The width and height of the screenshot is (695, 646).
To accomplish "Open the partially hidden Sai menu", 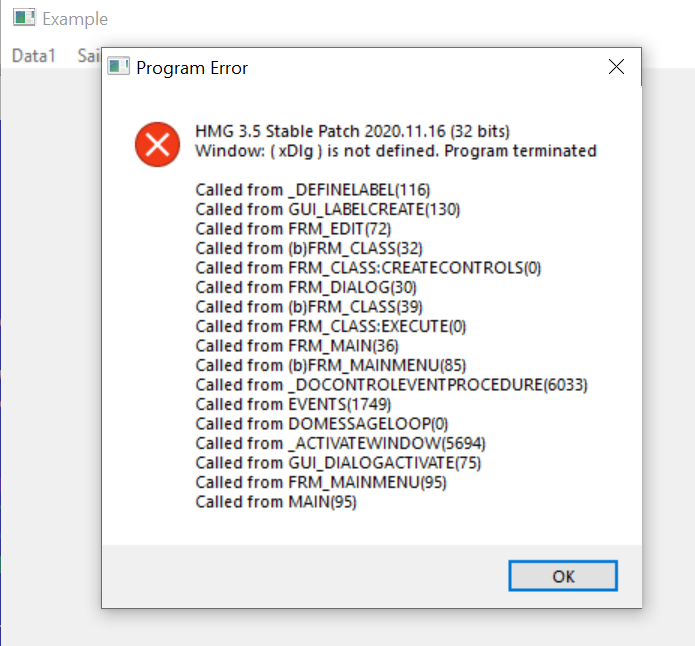I will pos(90,56).
